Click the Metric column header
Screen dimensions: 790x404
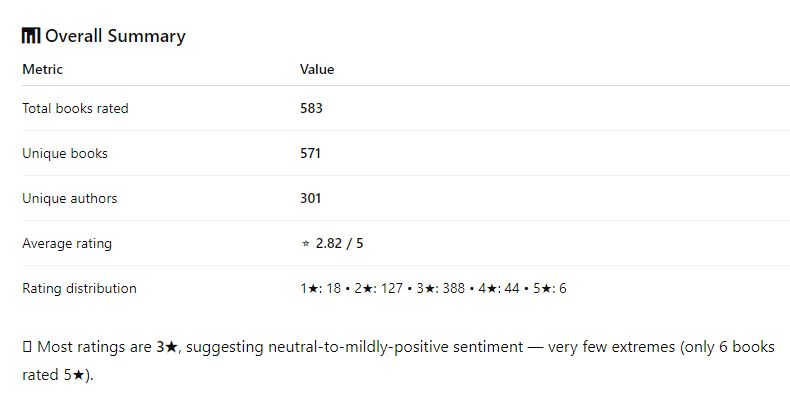pyautogui.click(x=42, y=69)
